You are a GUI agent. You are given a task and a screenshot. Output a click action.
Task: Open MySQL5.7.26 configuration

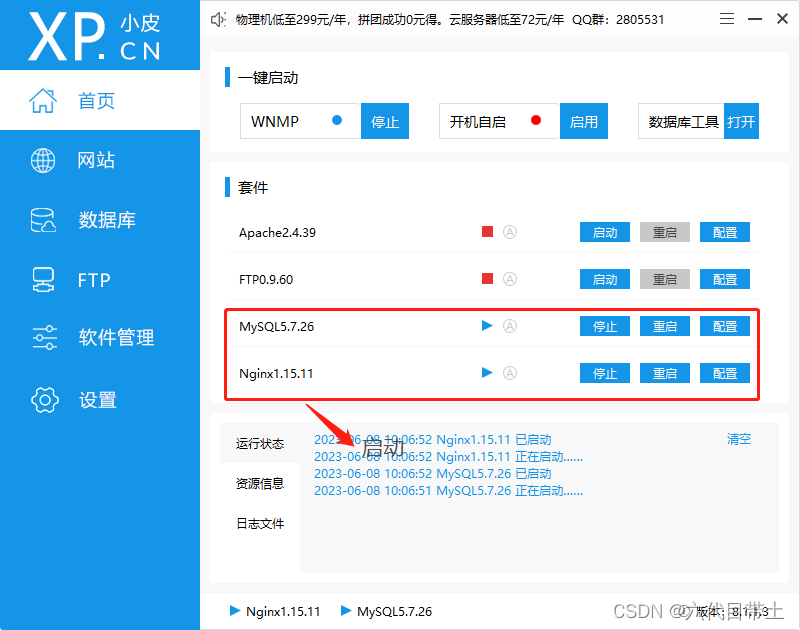coord(724,326)
